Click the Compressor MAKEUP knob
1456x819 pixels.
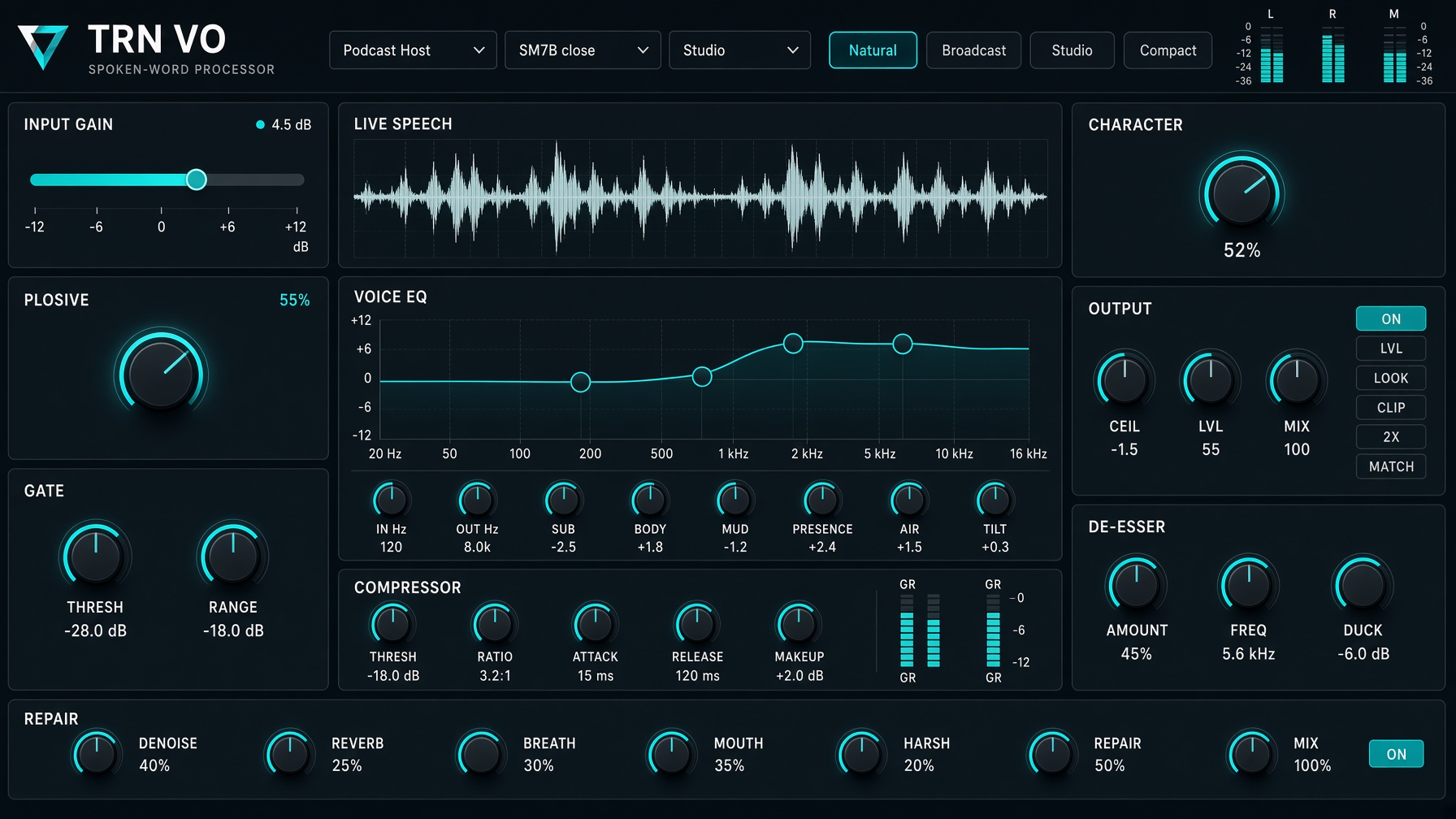coord(799,624)
